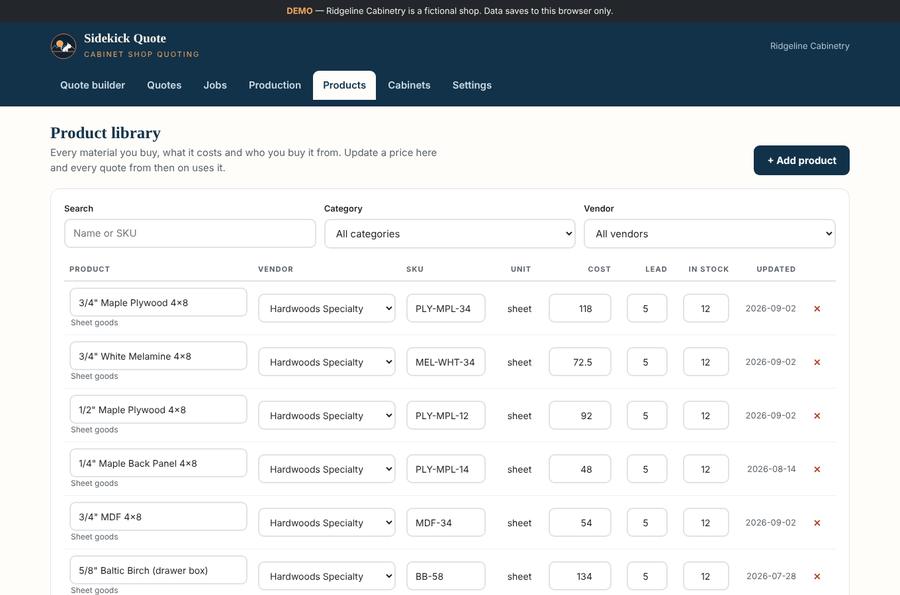Edit the 5/8" Baltic Birch name field

(158, 570)
